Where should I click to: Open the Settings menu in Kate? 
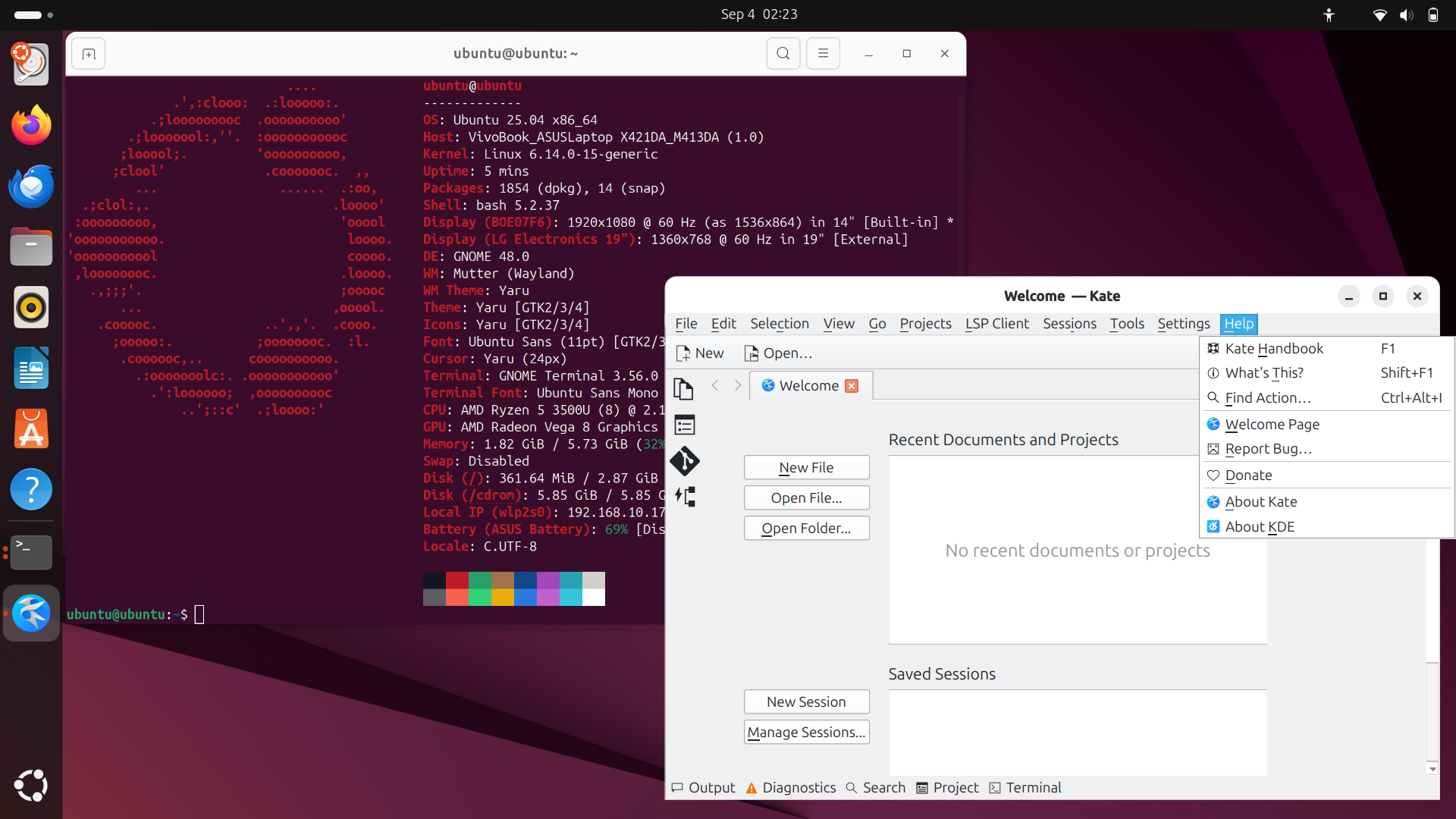(1184, 324)
